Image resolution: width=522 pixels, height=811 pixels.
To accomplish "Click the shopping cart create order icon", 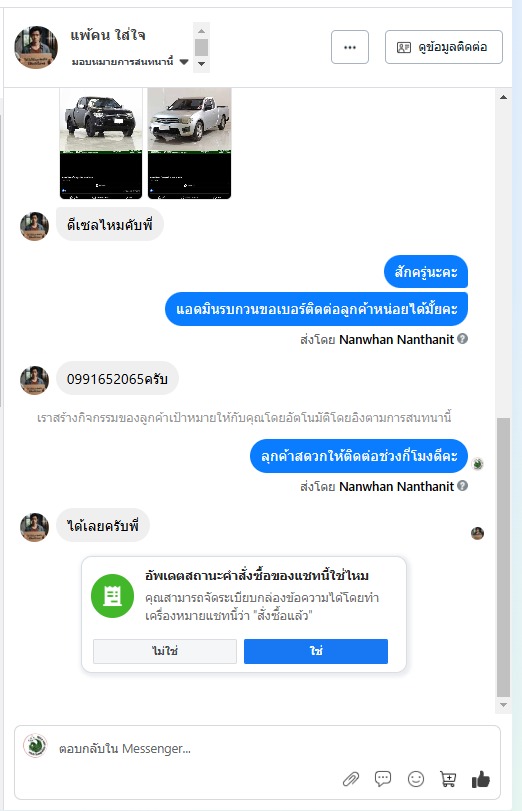I will [448, 779].
